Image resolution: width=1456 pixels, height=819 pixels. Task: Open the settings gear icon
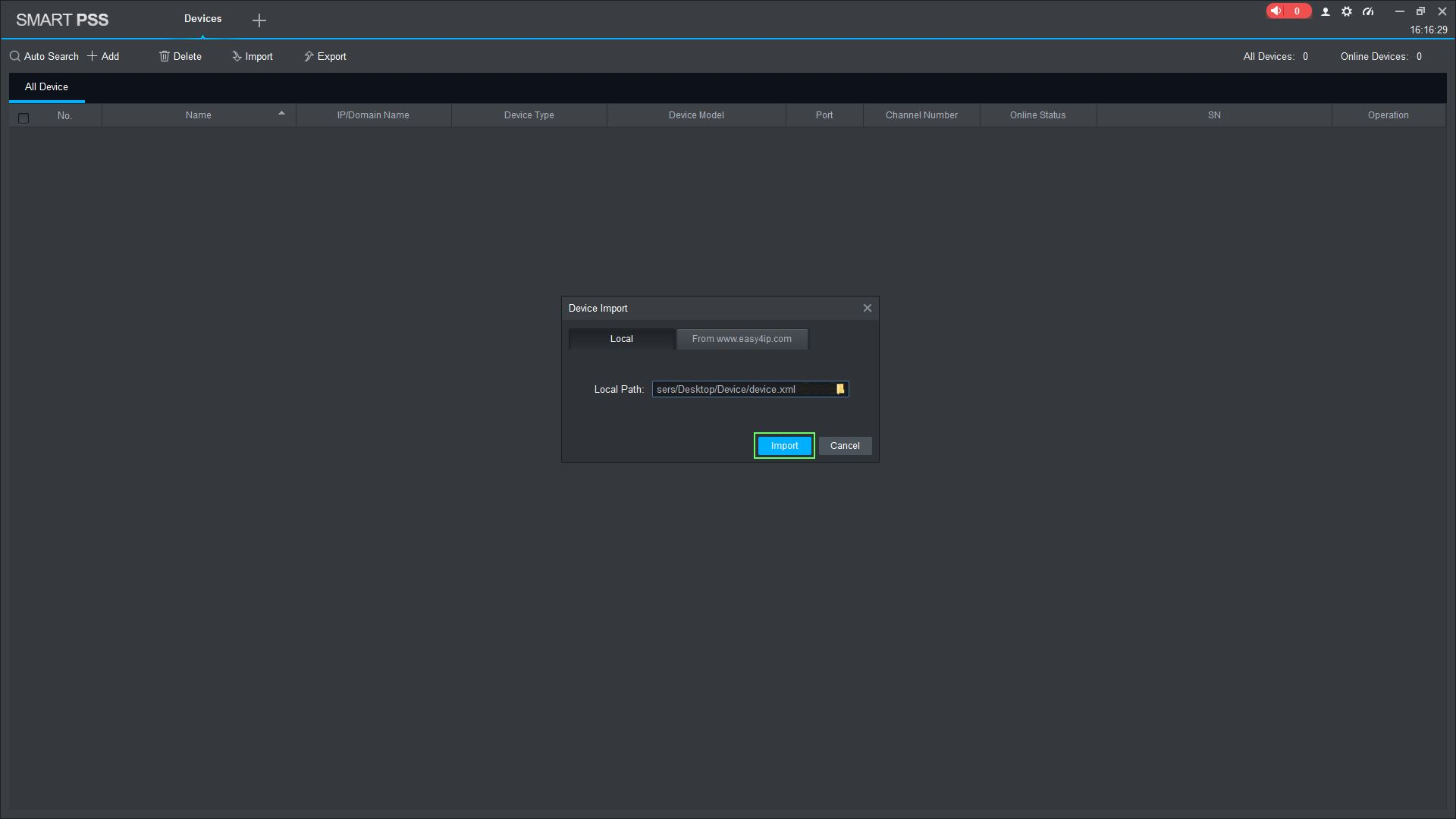pos(1347,11)
